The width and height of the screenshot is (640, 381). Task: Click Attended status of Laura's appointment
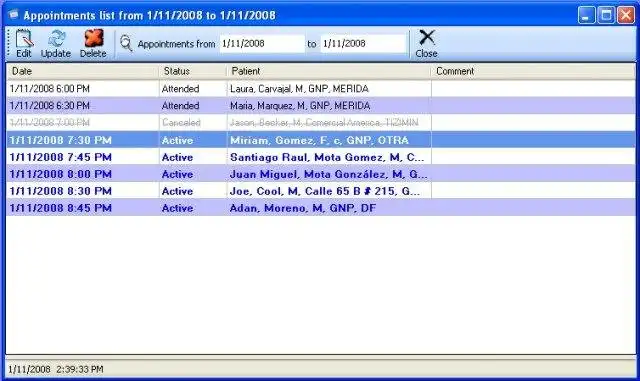pyautogui.click(x=180, y=89)
